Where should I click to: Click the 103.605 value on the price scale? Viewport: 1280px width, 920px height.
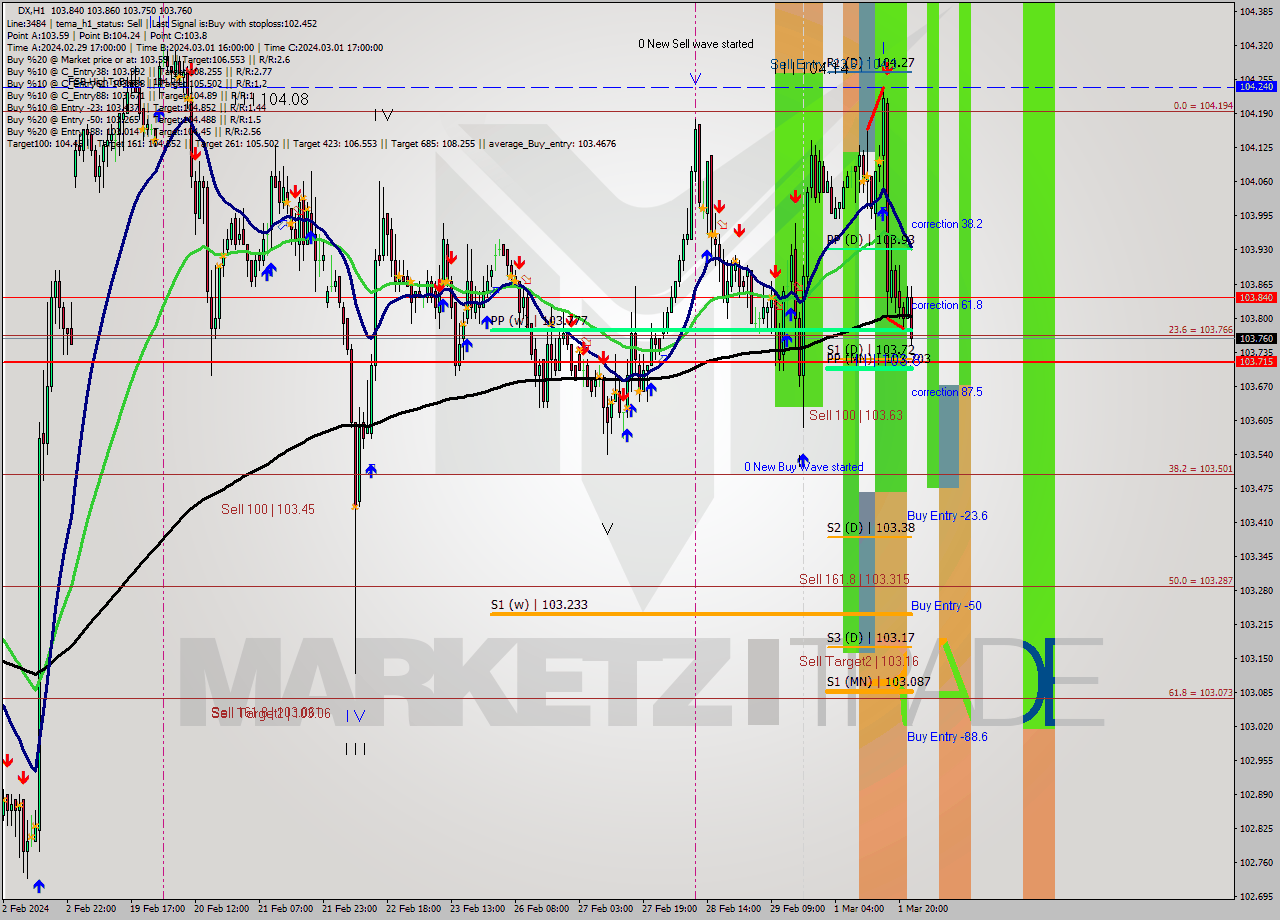coord(1256,420)
